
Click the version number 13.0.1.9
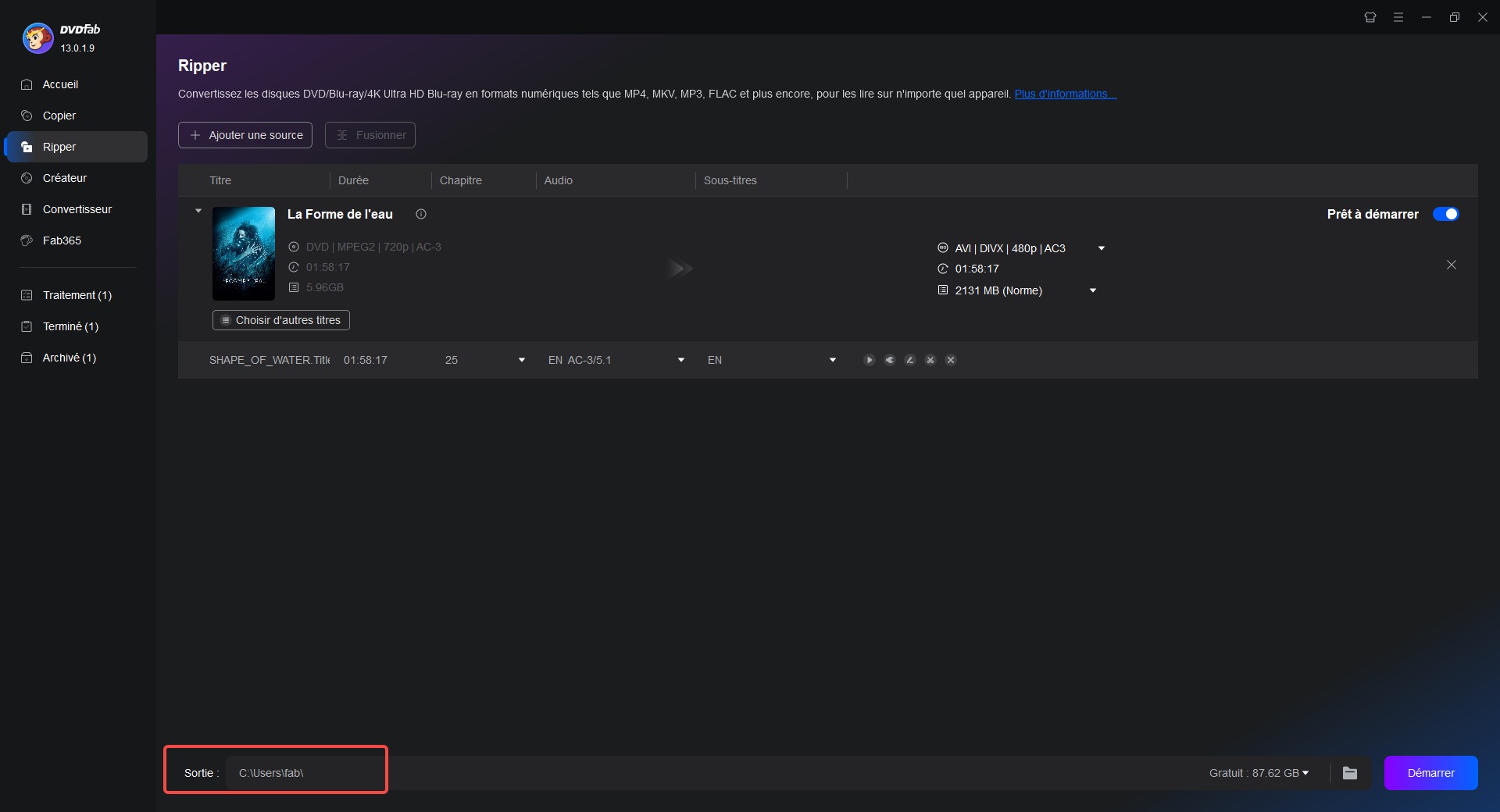77,48
